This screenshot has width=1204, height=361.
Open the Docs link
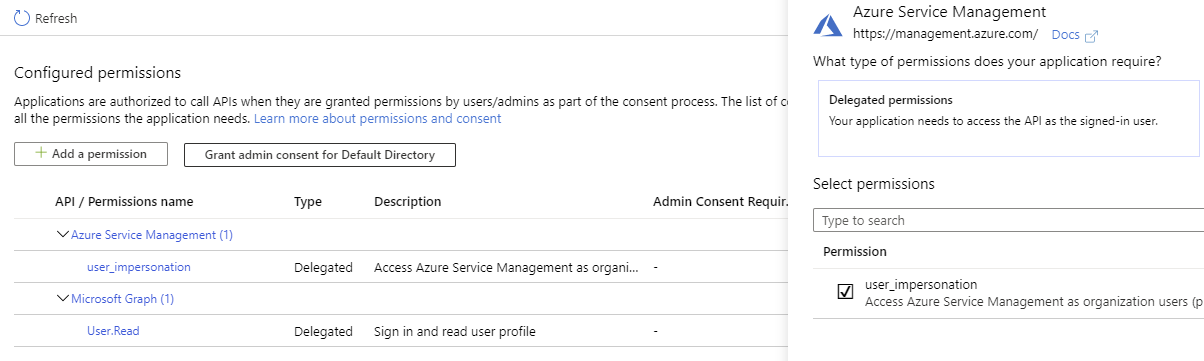coord(1066,35)
